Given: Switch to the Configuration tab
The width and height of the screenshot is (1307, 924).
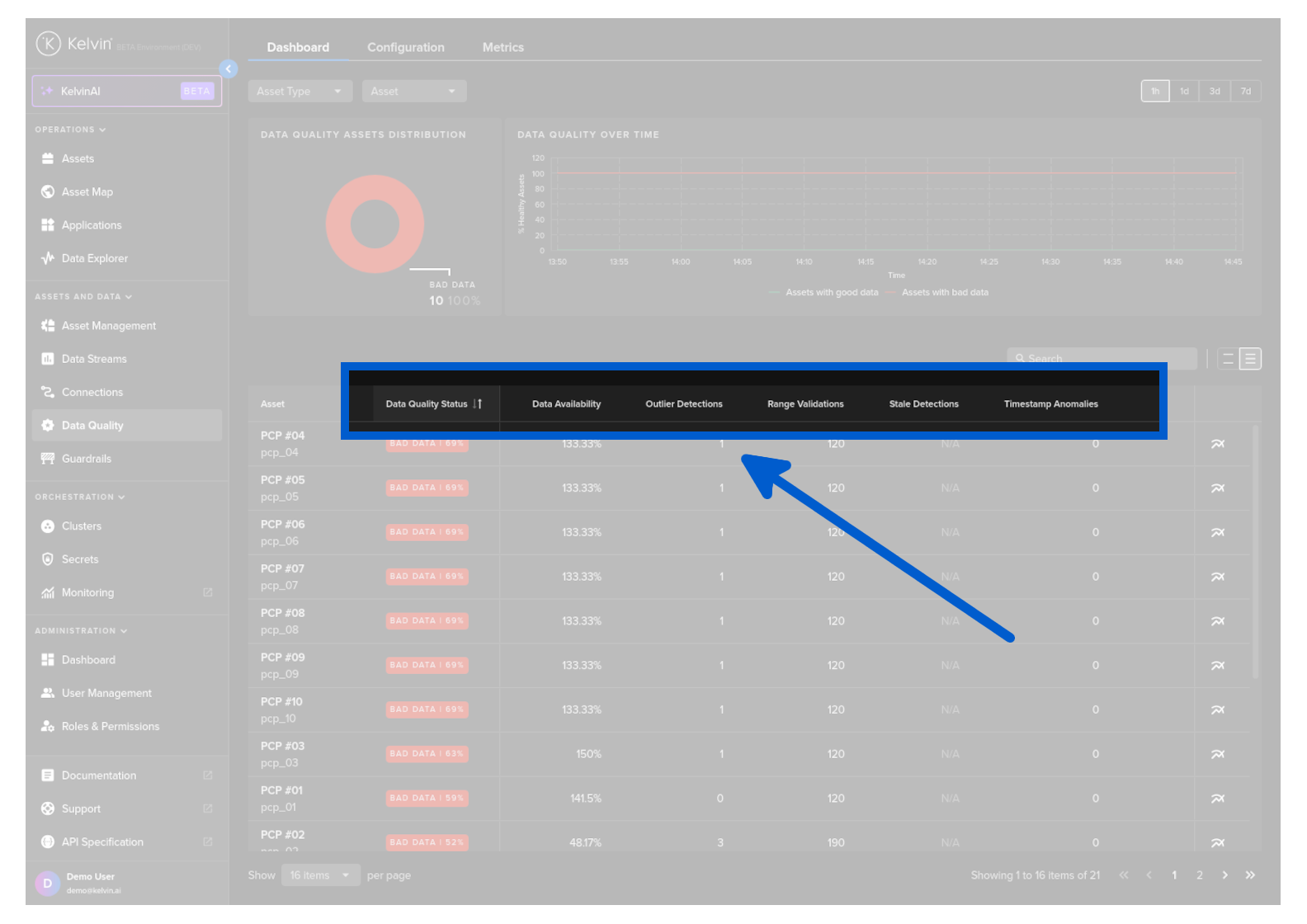Looking at the screenshot, I should pos(405,48).
